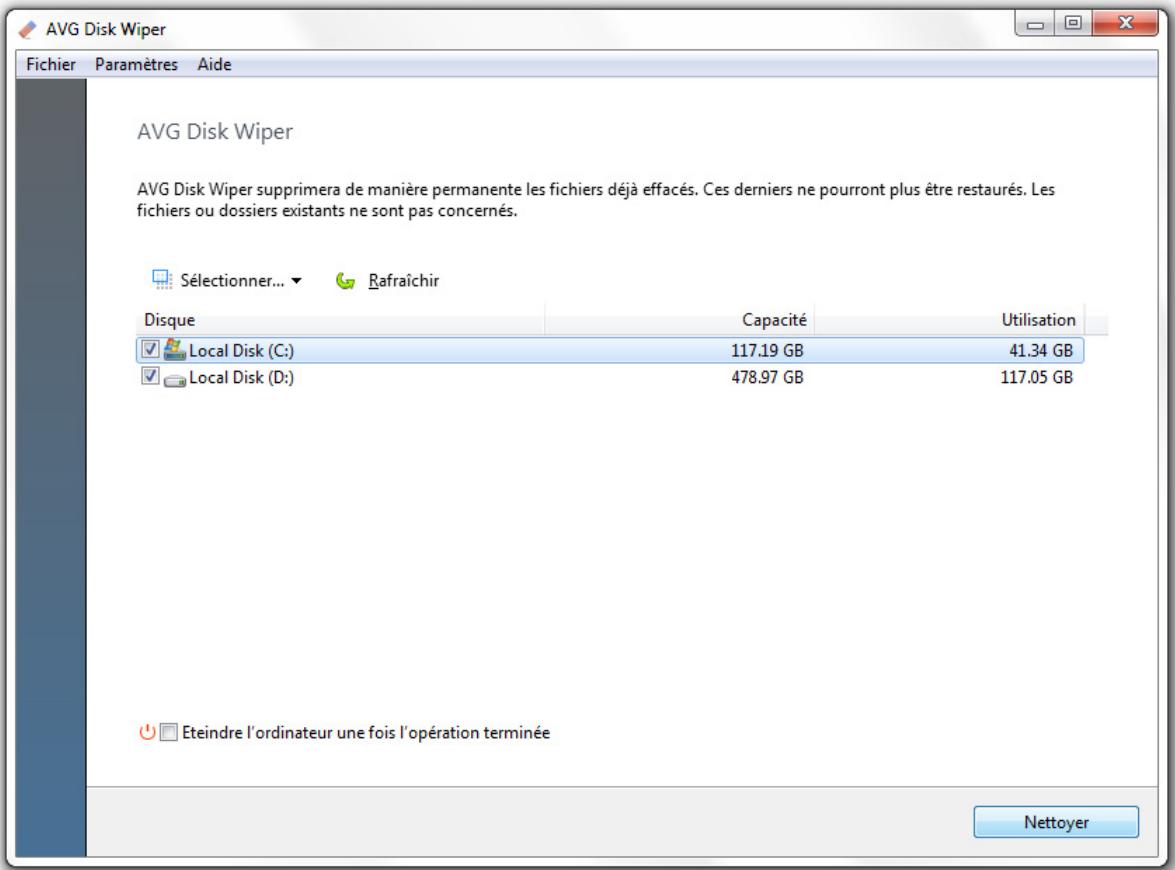Select the Local Disk (D:) row label
The height and width of the screenshot is (870, 1175).
(x=241, y=378)
